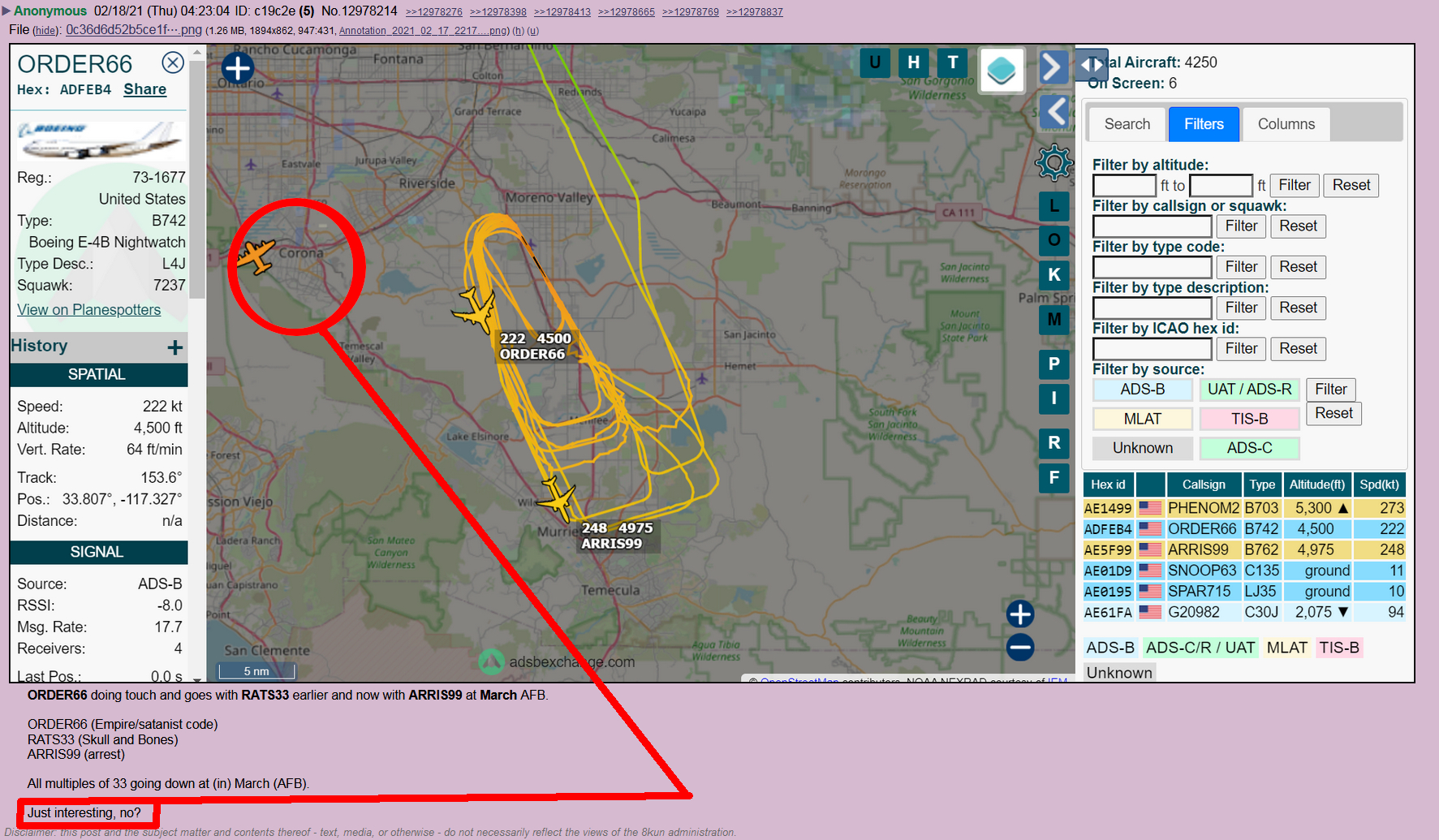1439x840 pixels.
Task: Select the PHENOM2 row in aircraft table
Action: [1245, 508]
